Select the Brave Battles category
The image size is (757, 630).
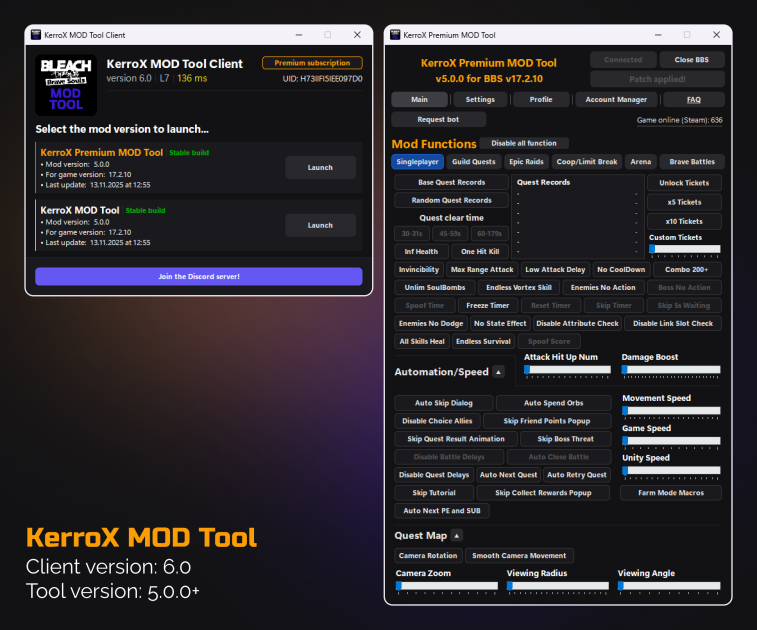point(692,162)
